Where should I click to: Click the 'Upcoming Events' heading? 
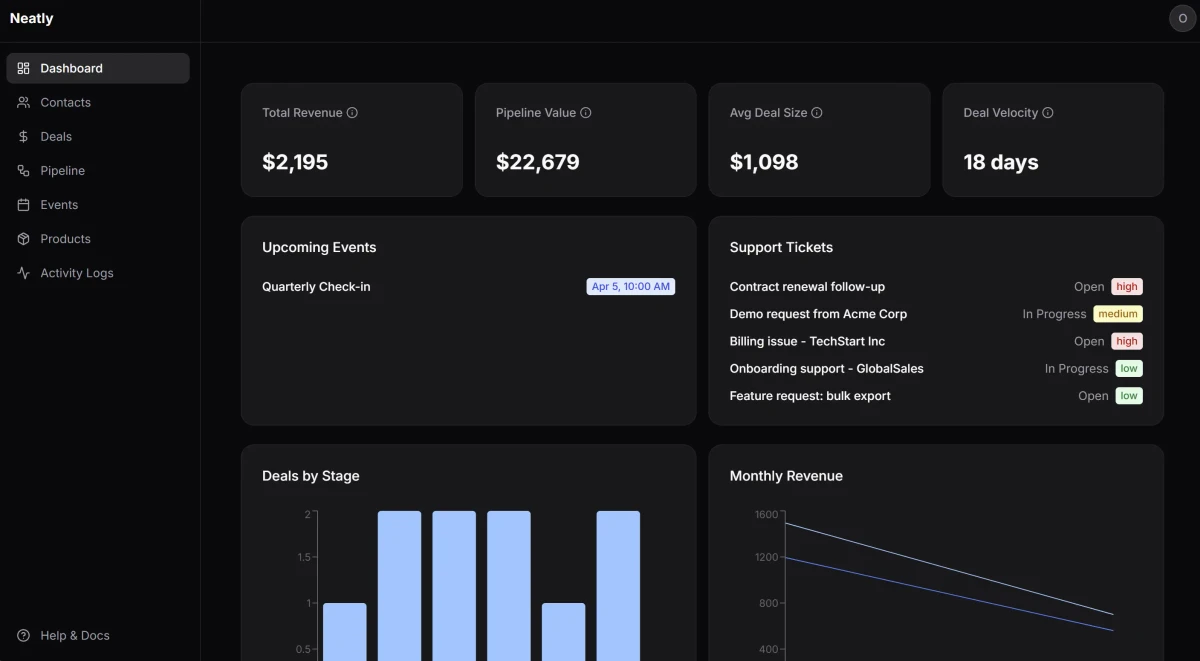[x=319, y=247]
